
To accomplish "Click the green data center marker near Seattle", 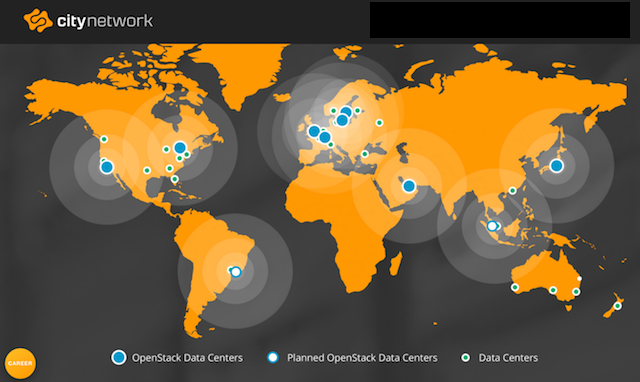I will (x=104, y=139).
